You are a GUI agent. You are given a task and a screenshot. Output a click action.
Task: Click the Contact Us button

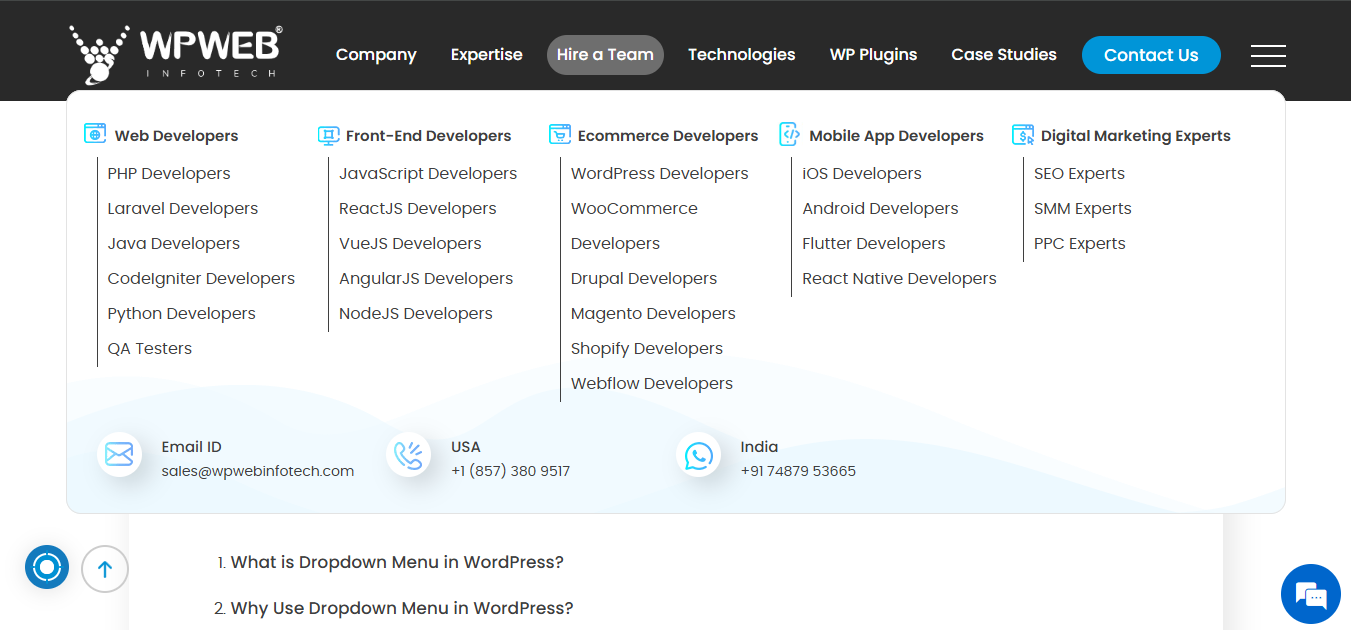click(1151, 55)
